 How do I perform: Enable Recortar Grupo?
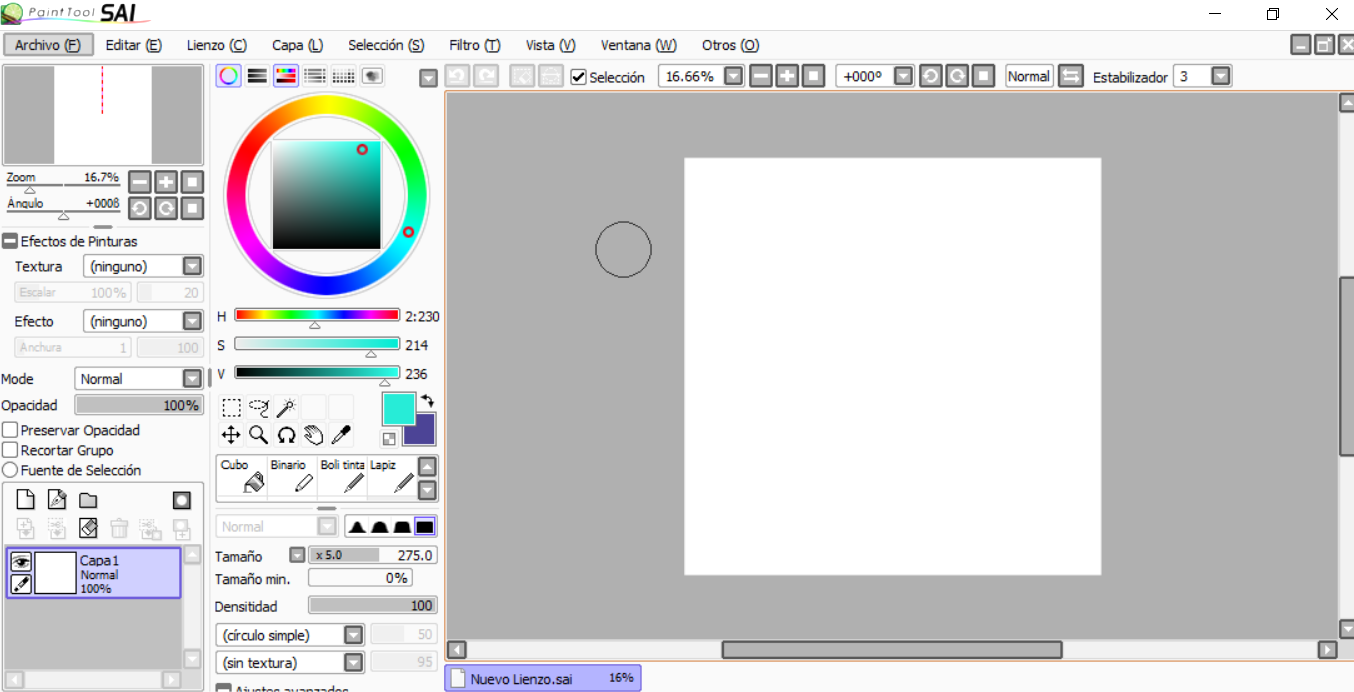[x=10, y=450]
